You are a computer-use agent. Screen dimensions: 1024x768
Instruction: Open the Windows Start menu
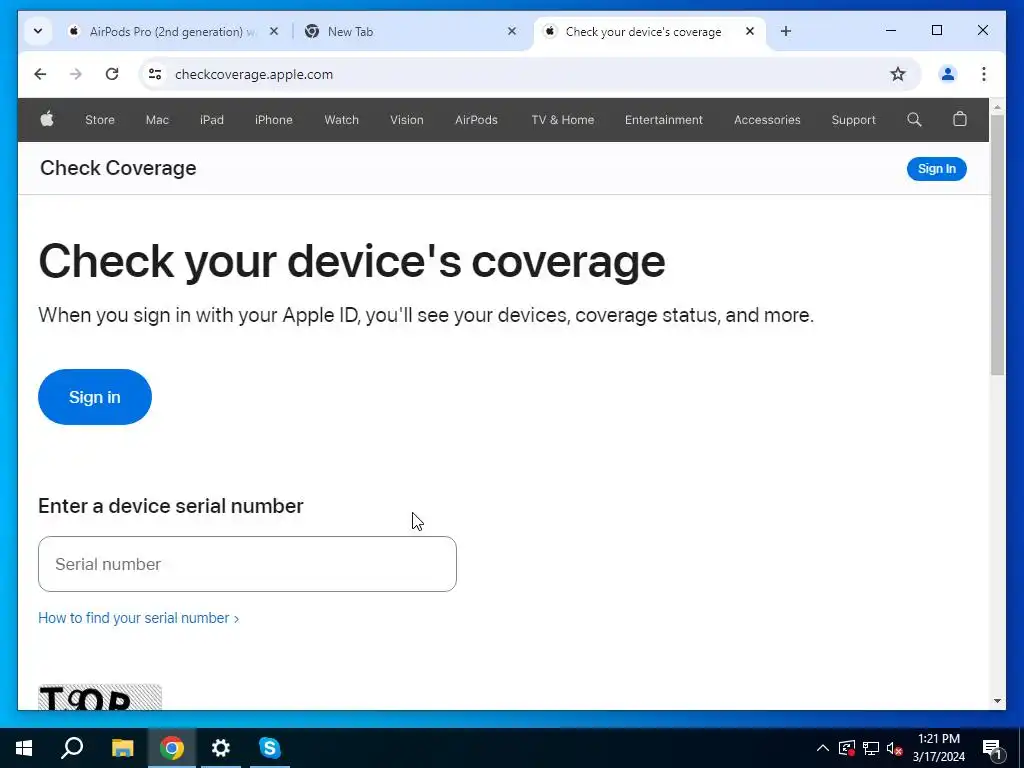click(x=24, y=748)
